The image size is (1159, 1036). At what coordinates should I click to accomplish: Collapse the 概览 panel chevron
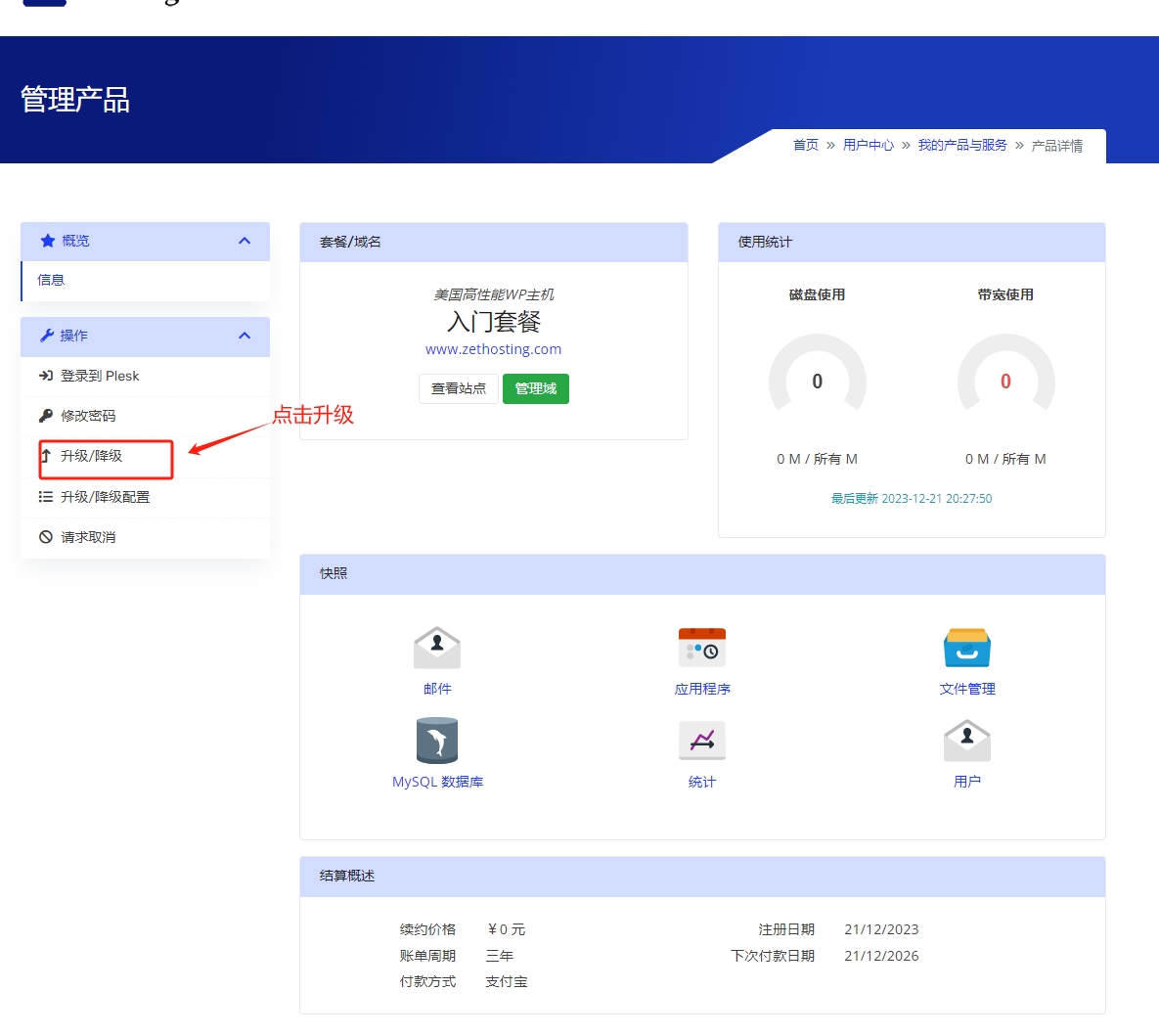point(245,241)
